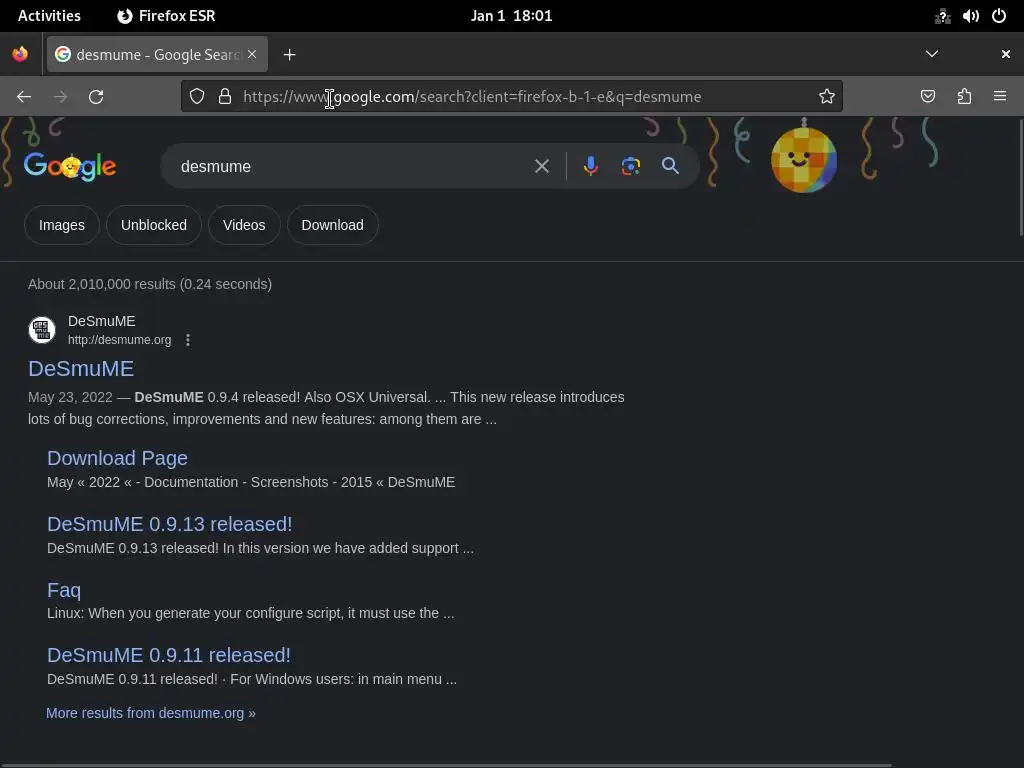
Task: Click the Firefox logo icon beside the tab
Action: [20, 54]
